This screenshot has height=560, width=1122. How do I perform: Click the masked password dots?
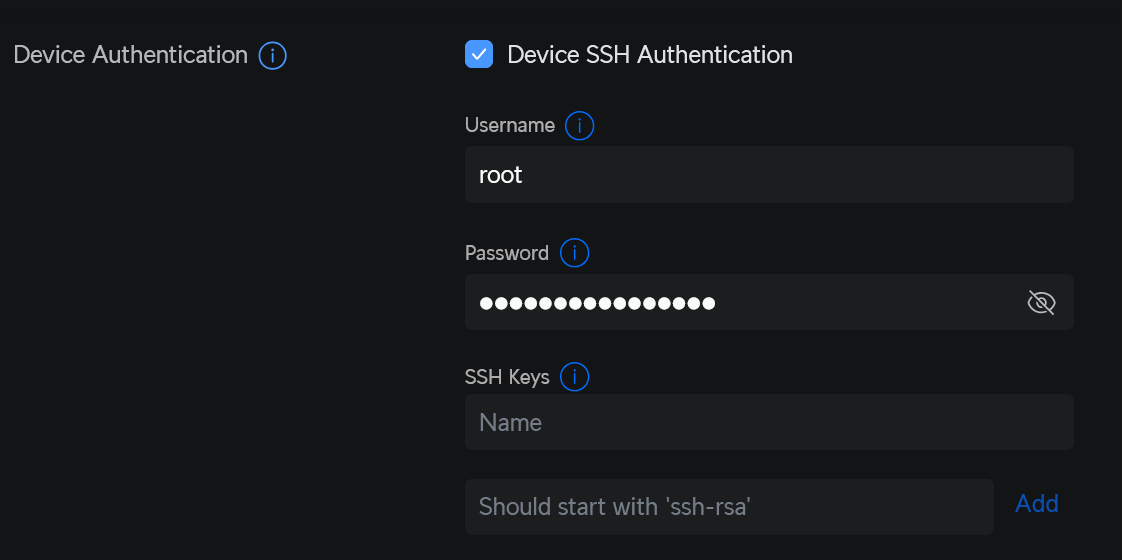tap(597, 303)
